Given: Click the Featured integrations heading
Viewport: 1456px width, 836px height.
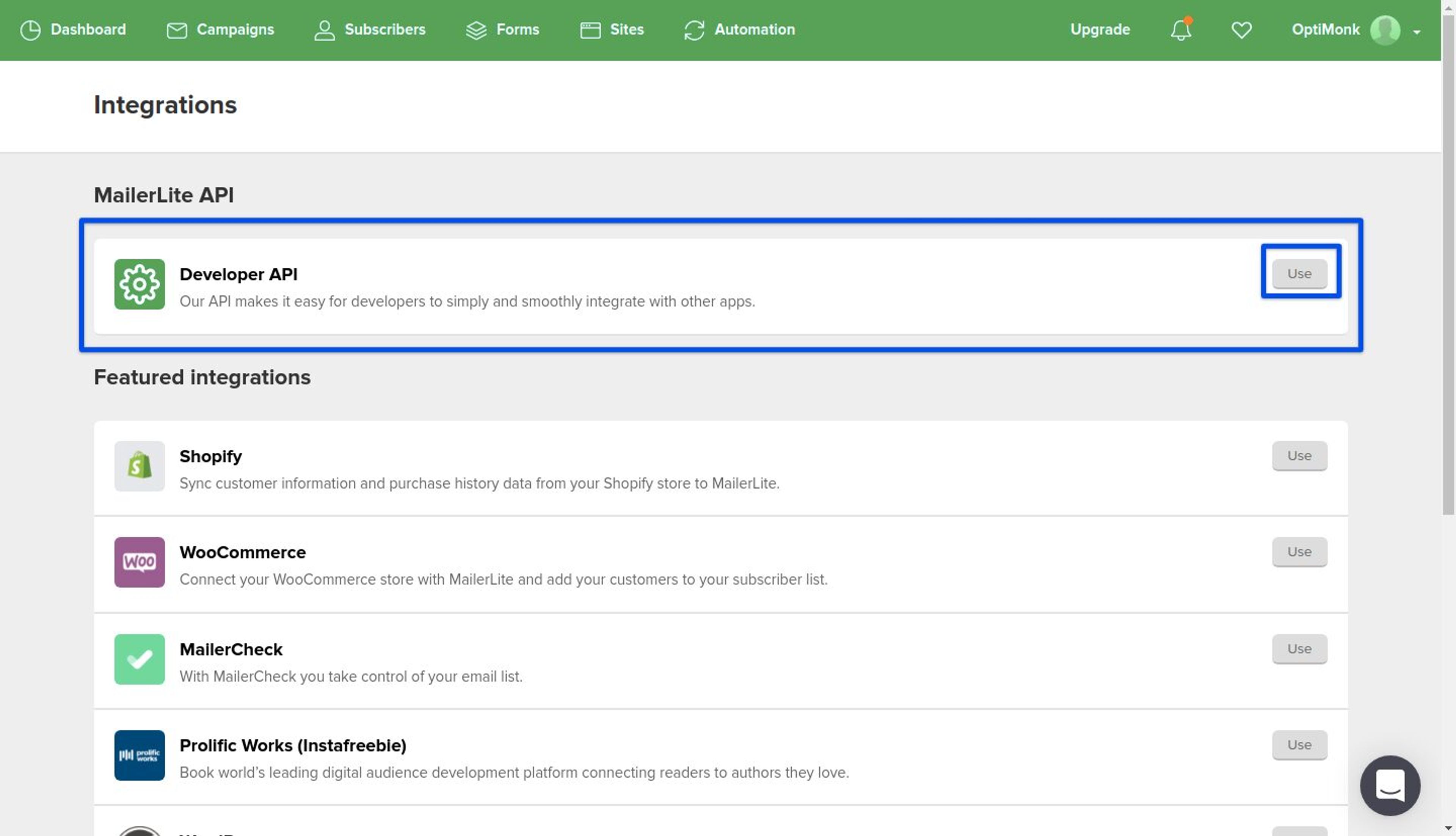Looking at the screenshot, I should click(202, 377).
